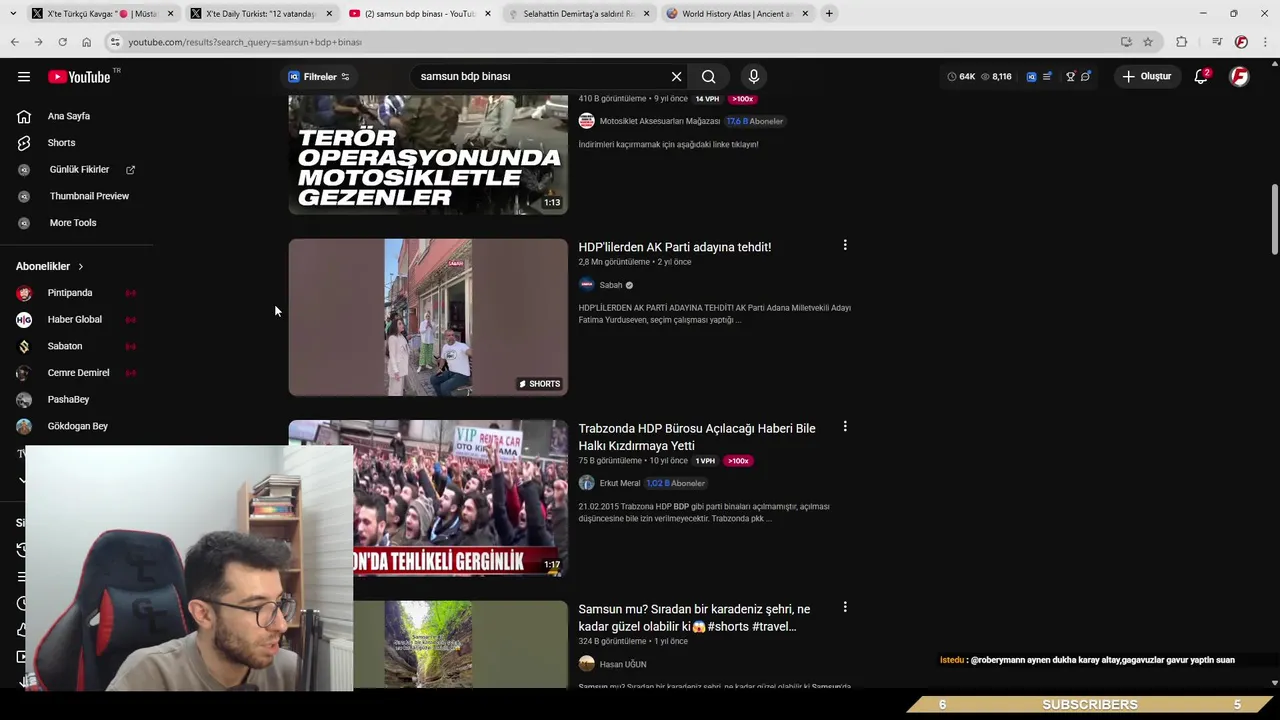Open More Tools in the sidebar
The height and width of the screenshot is (720, 1280).
coord(73,223)
